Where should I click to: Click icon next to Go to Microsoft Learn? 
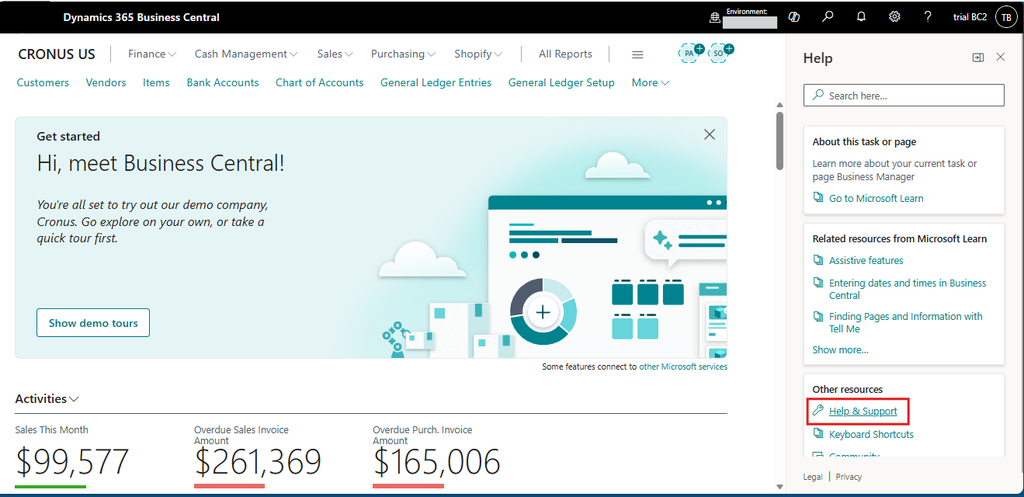point(818,198)
